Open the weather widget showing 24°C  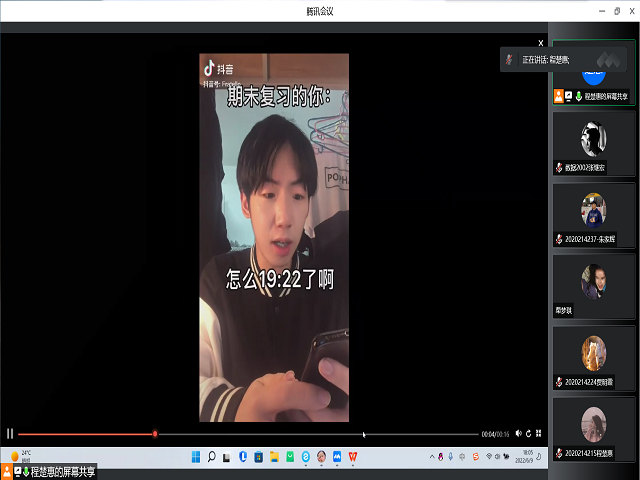tap(21, 456)
